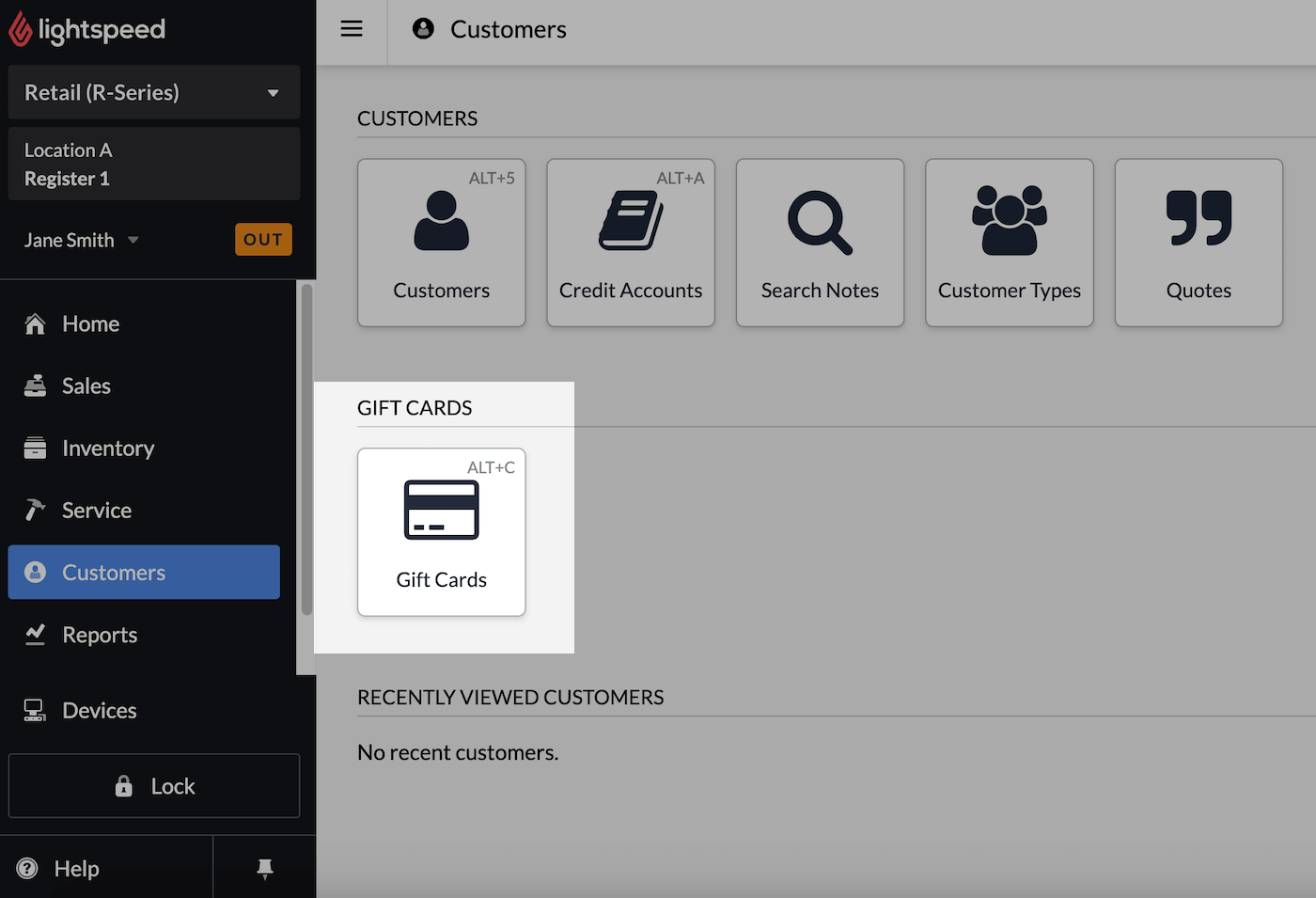The height and width of the screenshot is (898, 1316).
Task: Toggle the hamburger menu button
Action: pos(352,29)
